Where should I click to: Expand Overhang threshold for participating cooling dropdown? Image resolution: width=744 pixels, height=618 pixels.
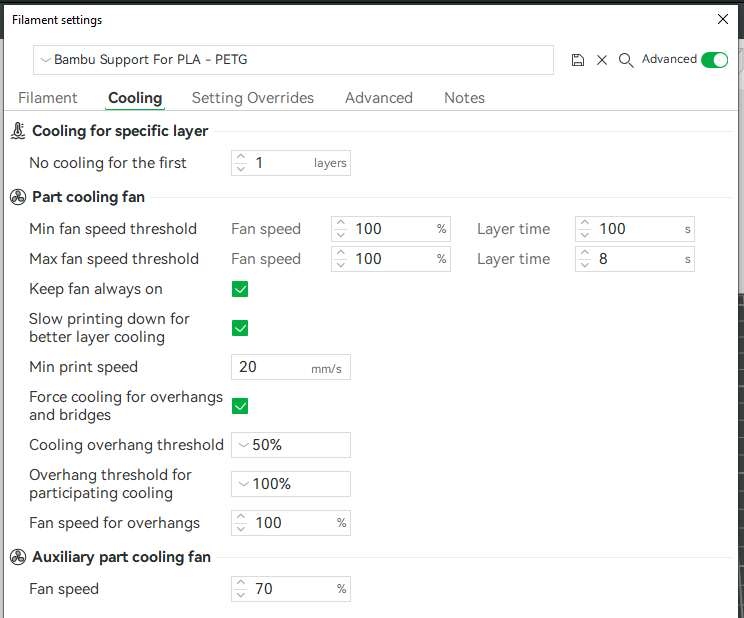pyautogui.click(x=290, y=484)
